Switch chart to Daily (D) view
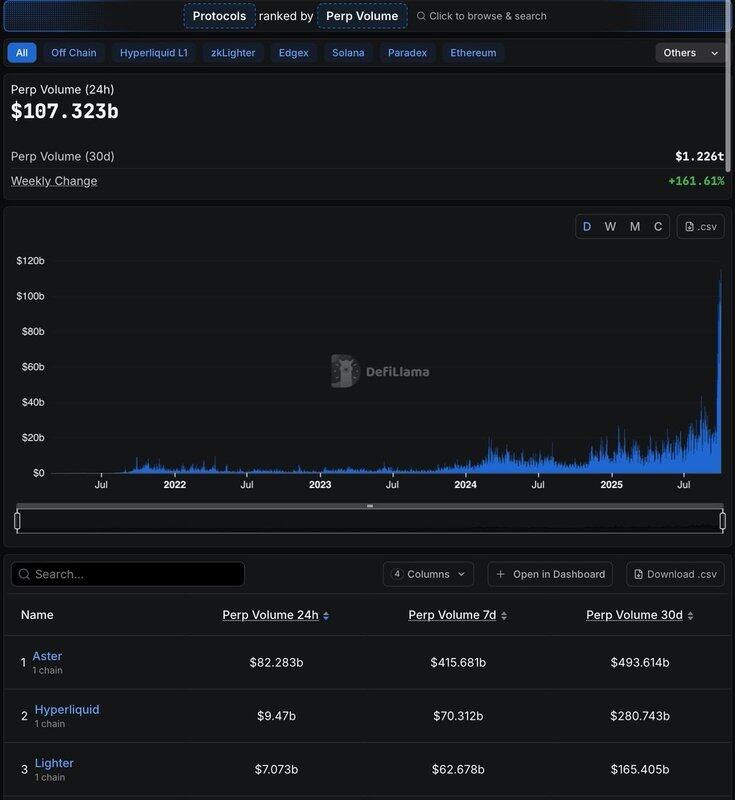Viewport: 735px width, 800px height. 587,227
